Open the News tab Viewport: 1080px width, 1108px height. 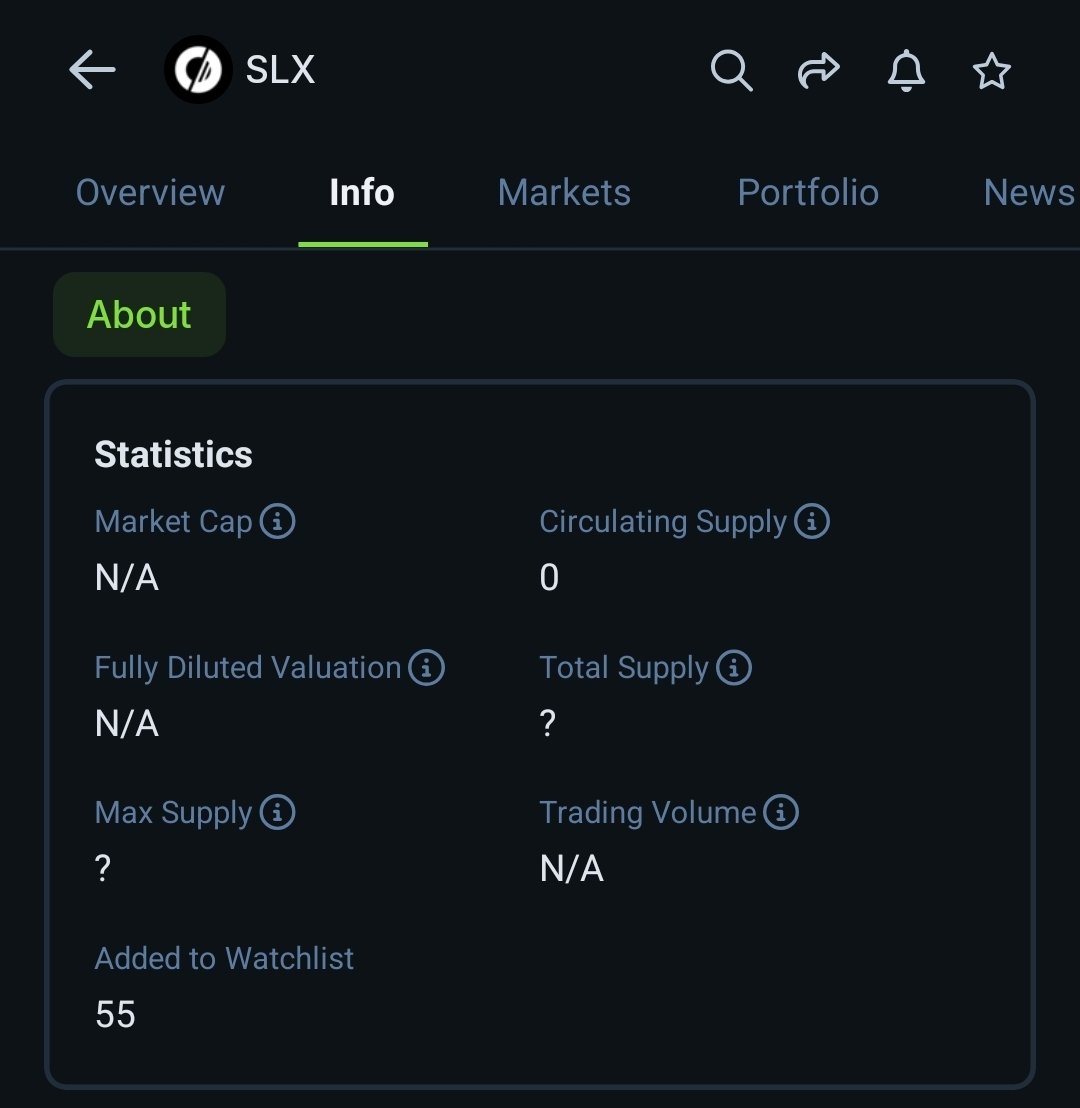point(1028,192)
